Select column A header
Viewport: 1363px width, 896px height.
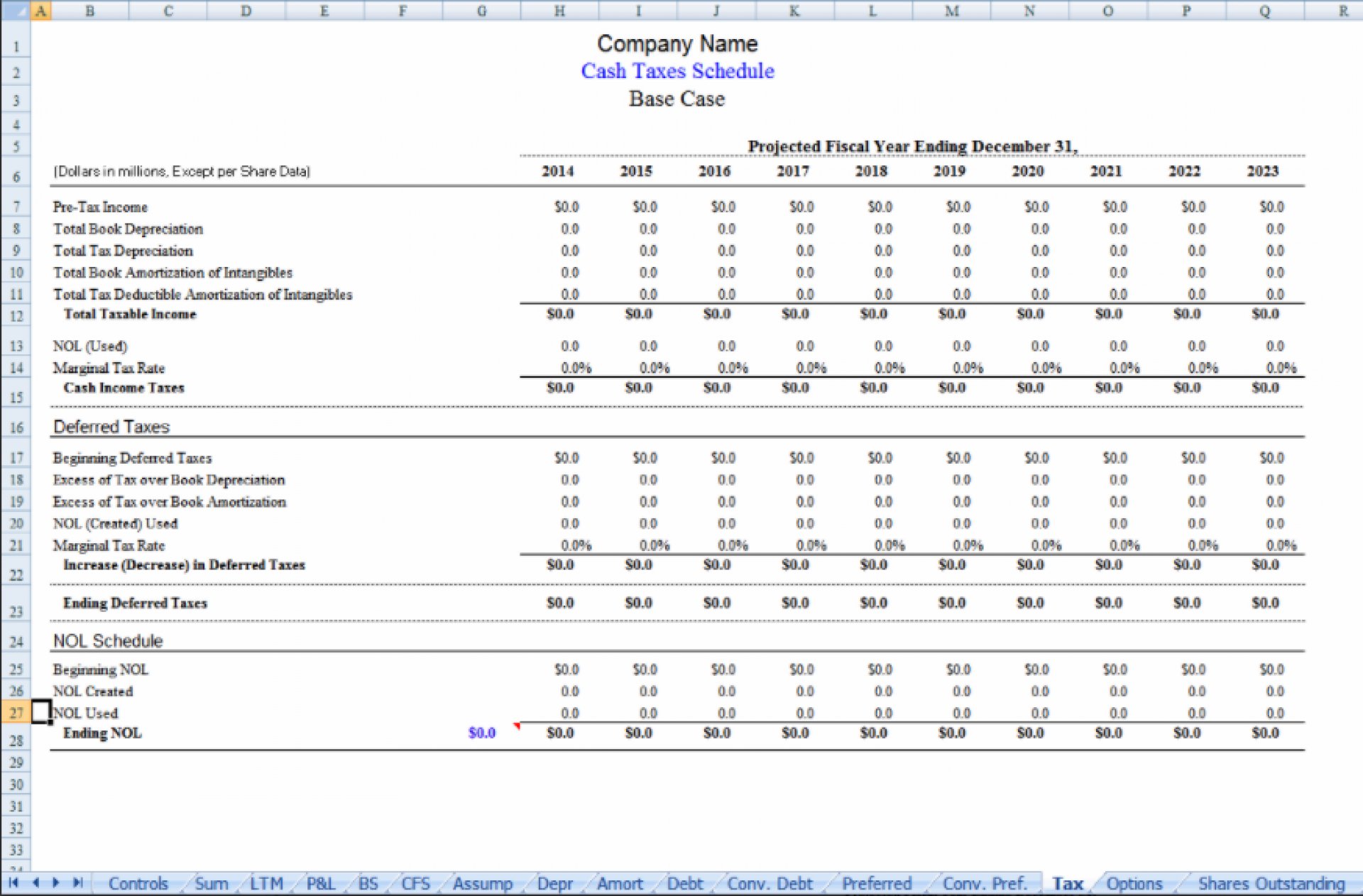40,11
